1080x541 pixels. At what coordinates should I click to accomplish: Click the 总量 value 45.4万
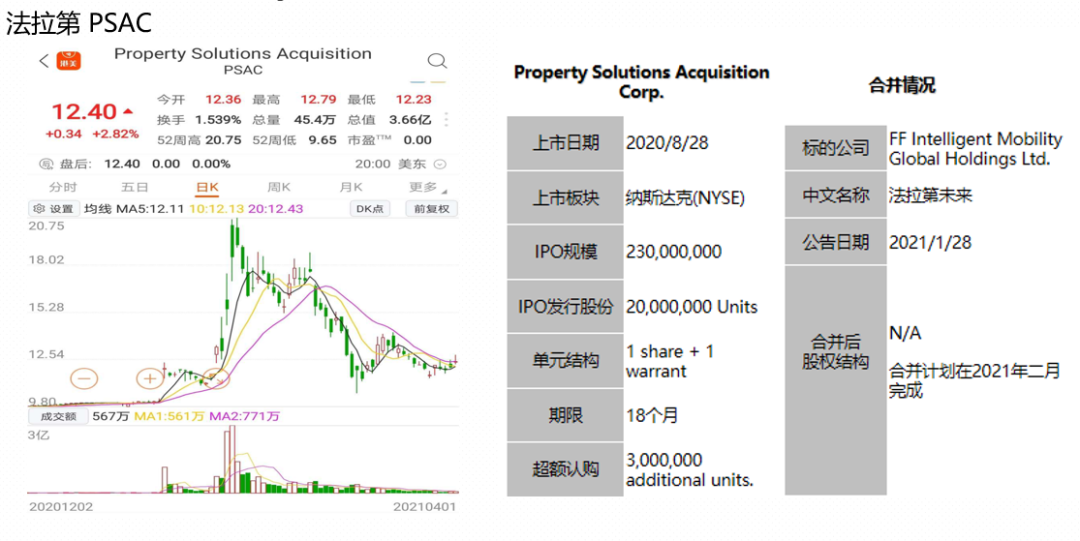point(315,120)
